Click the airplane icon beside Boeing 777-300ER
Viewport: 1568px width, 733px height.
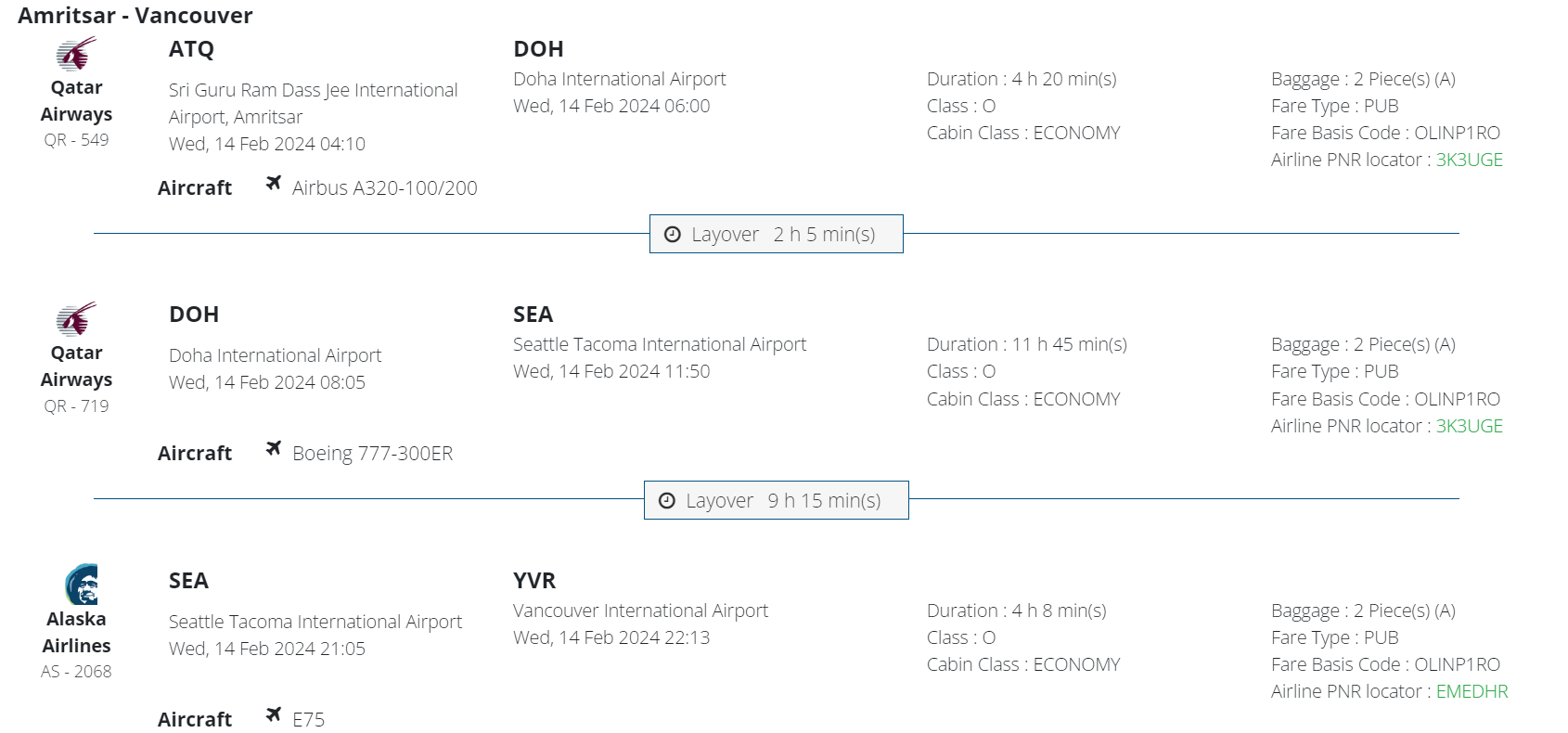pos(273,449)
